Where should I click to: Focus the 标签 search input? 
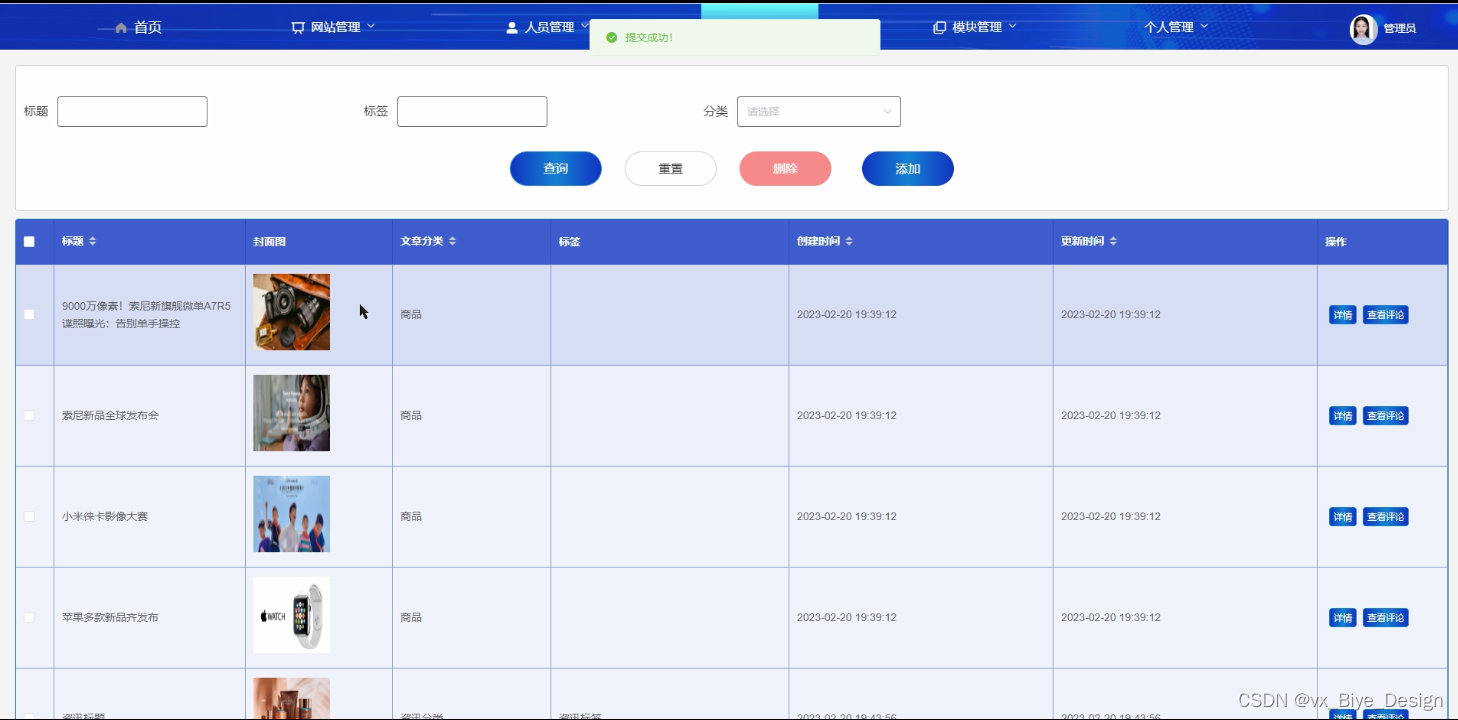[472, 111]
